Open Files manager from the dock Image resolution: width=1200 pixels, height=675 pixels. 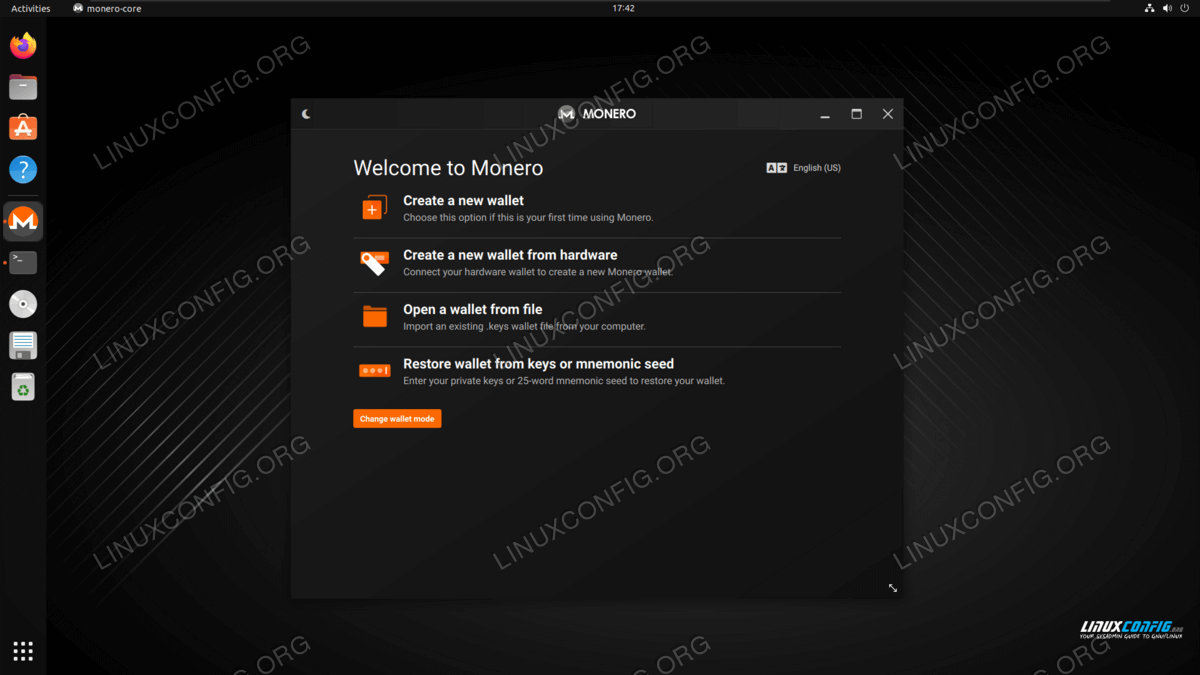tap(23, 87)
